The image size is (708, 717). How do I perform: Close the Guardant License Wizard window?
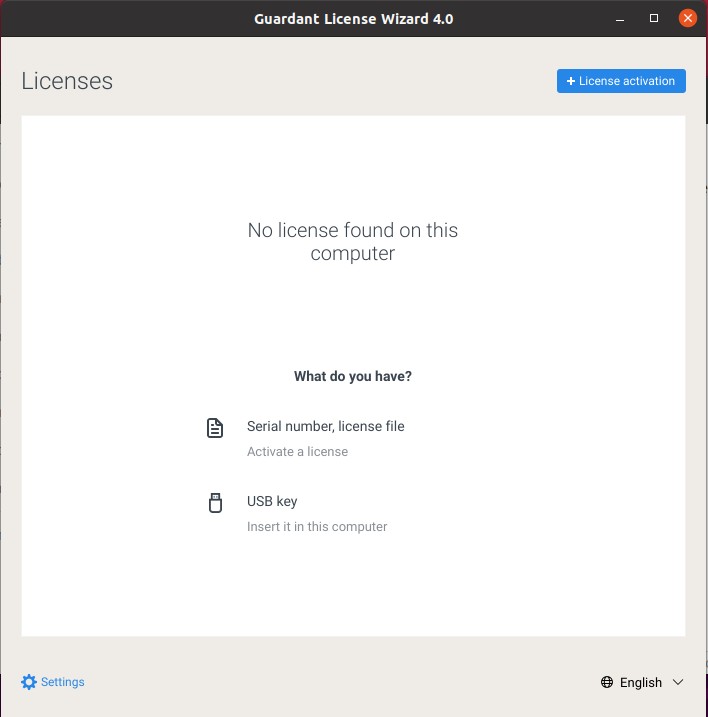[687, 18]
